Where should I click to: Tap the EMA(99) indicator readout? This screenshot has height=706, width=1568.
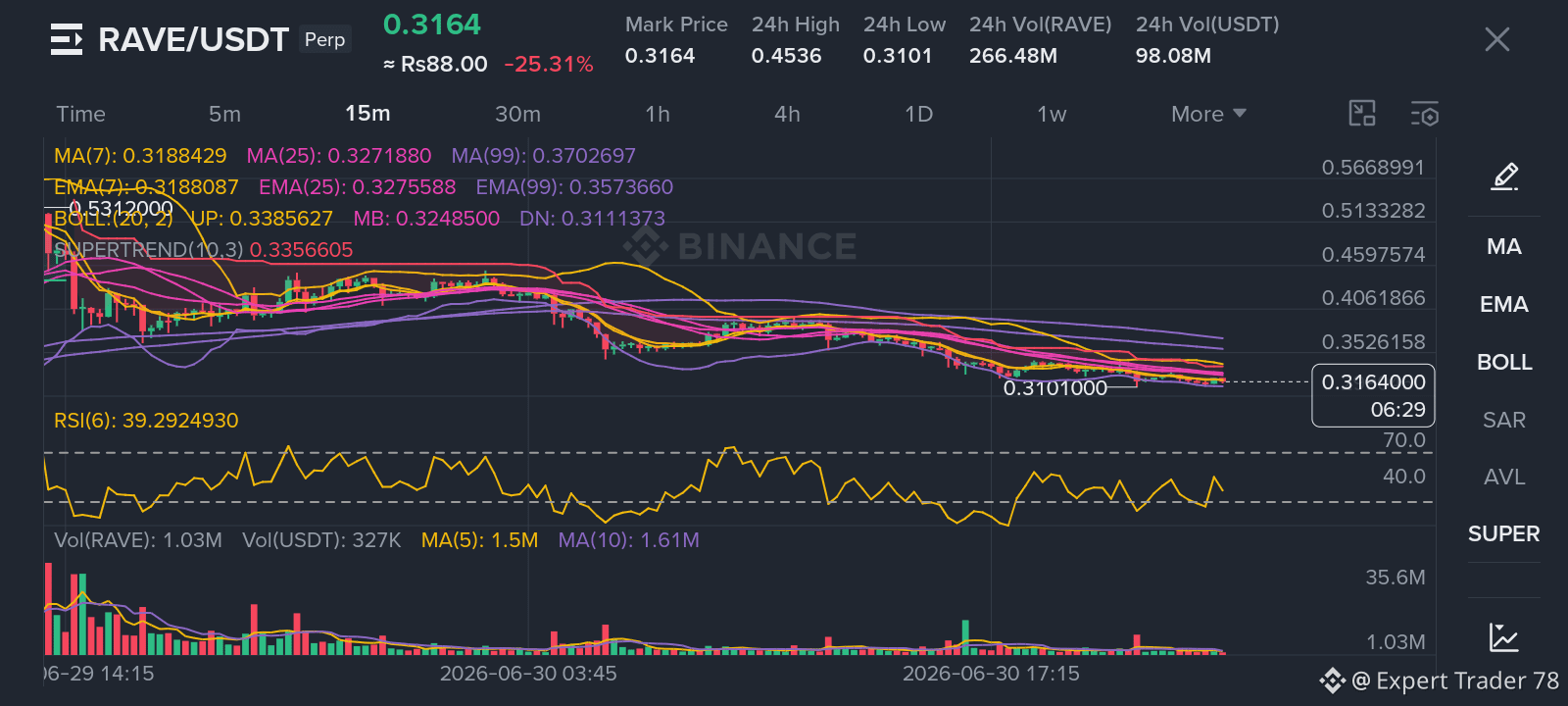coord(574,187)
